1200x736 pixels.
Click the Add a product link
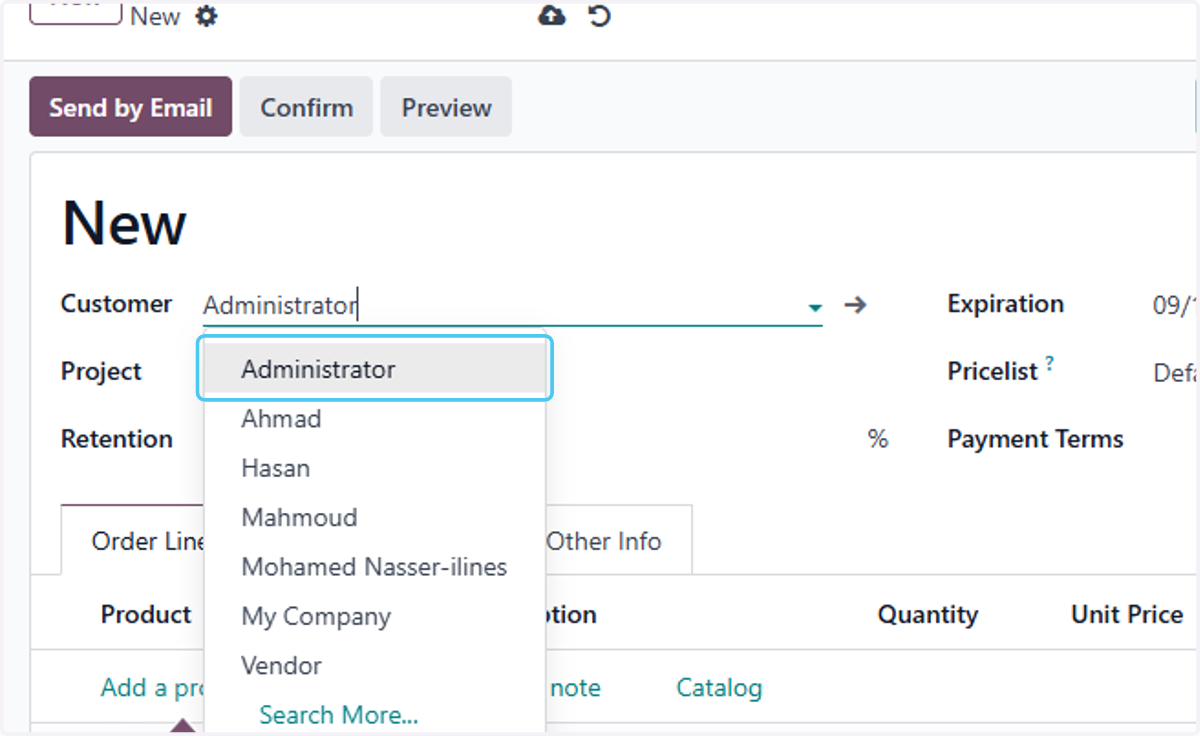(x=153, y=688)
